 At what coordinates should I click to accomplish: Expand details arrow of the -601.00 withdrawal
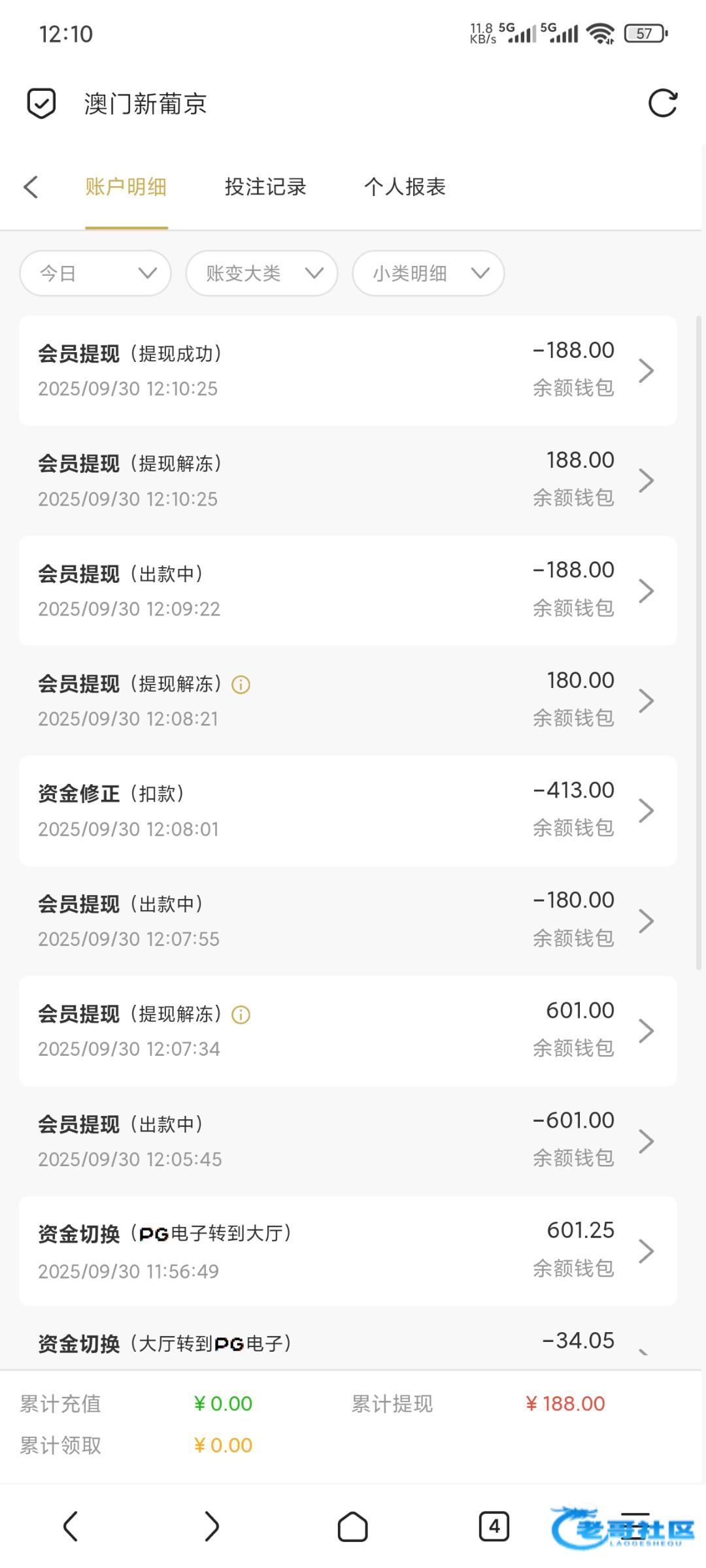[x=646, y=1141]
